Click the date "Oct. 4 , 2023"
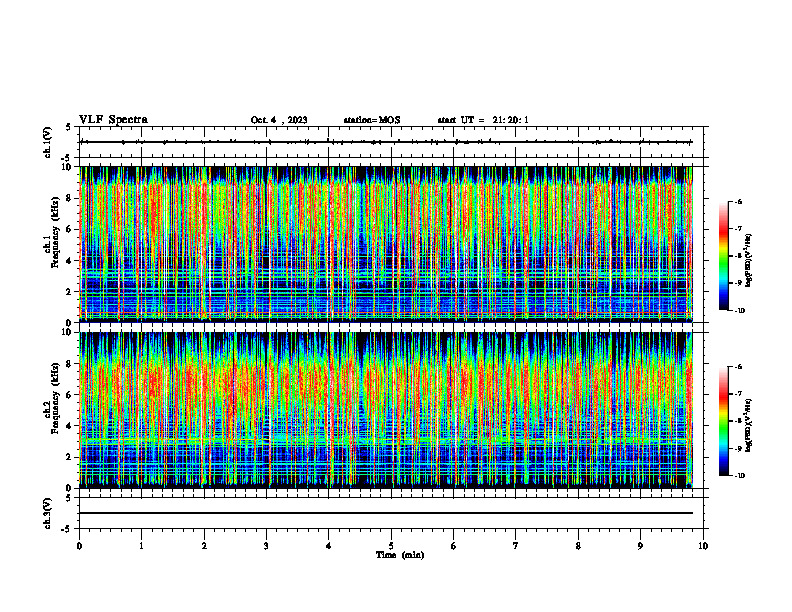Screen dimensions: 792x612 tap(279, 120)
